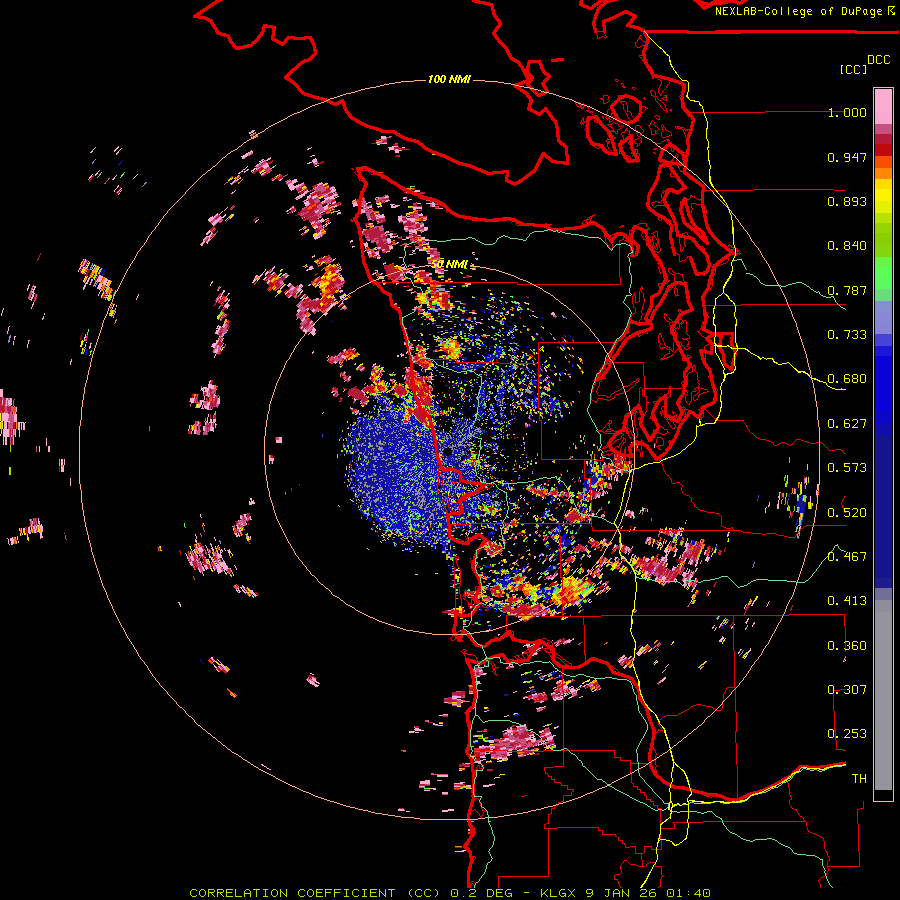900x900 pixels.
Task: Select the 0.893 scale label
Action: [847, 201]
